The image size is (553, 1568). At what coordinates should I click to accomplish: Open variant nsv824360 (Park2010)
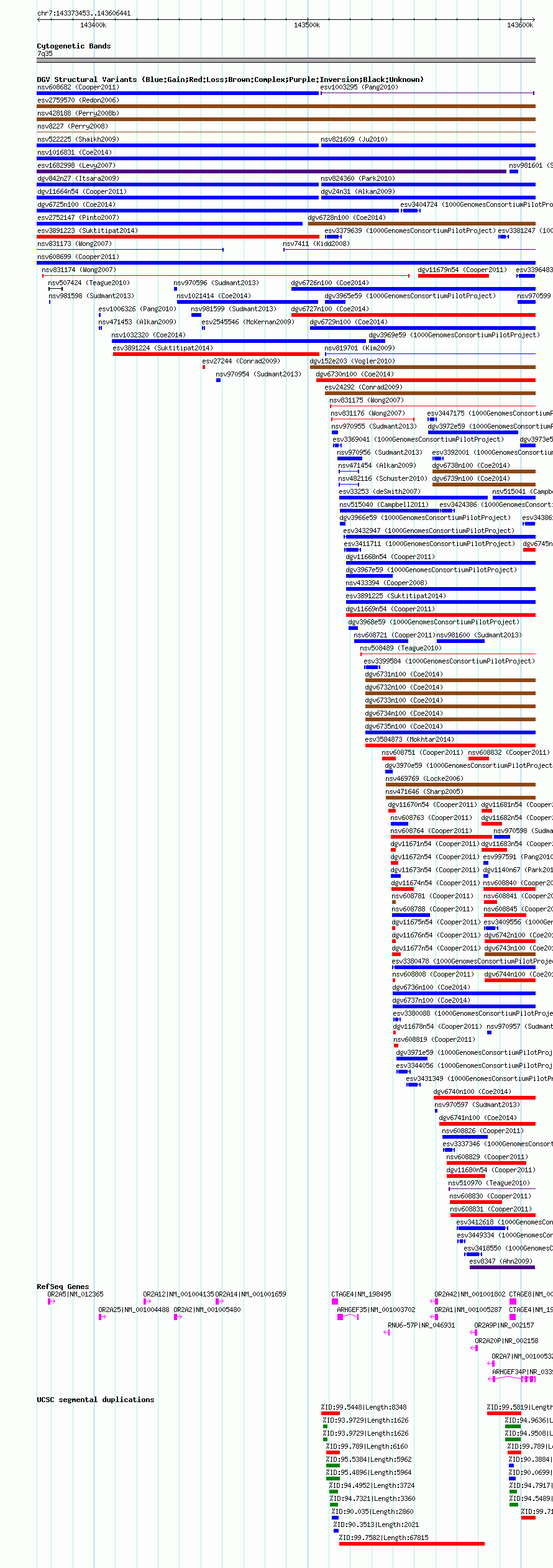358,178
